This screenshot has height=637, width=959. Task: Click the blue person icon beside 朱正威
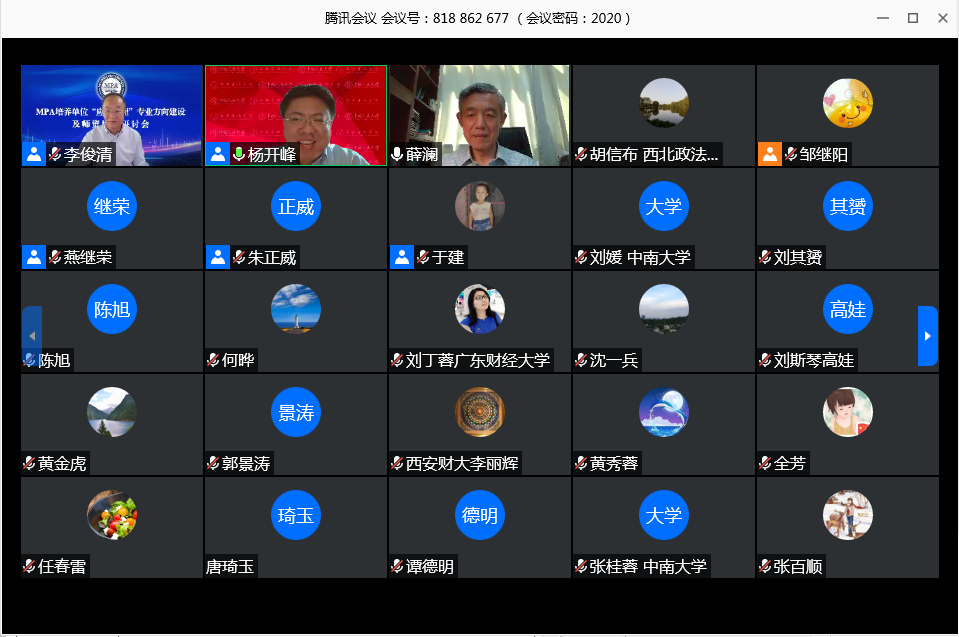click(x=218, y=258)
